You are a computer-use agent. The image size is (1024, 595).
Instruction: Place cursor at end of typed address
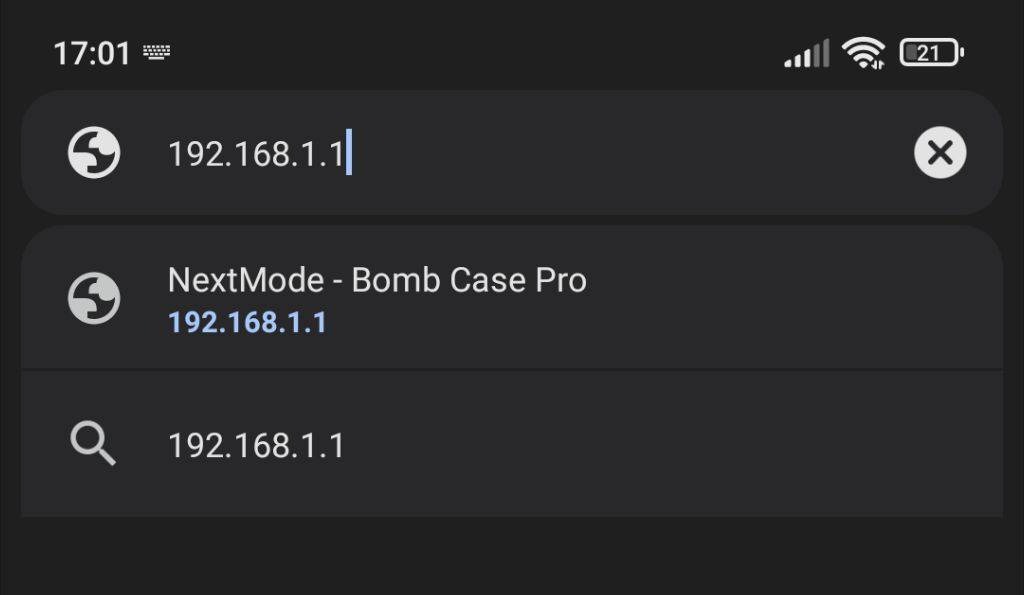(x=347, y=155)
